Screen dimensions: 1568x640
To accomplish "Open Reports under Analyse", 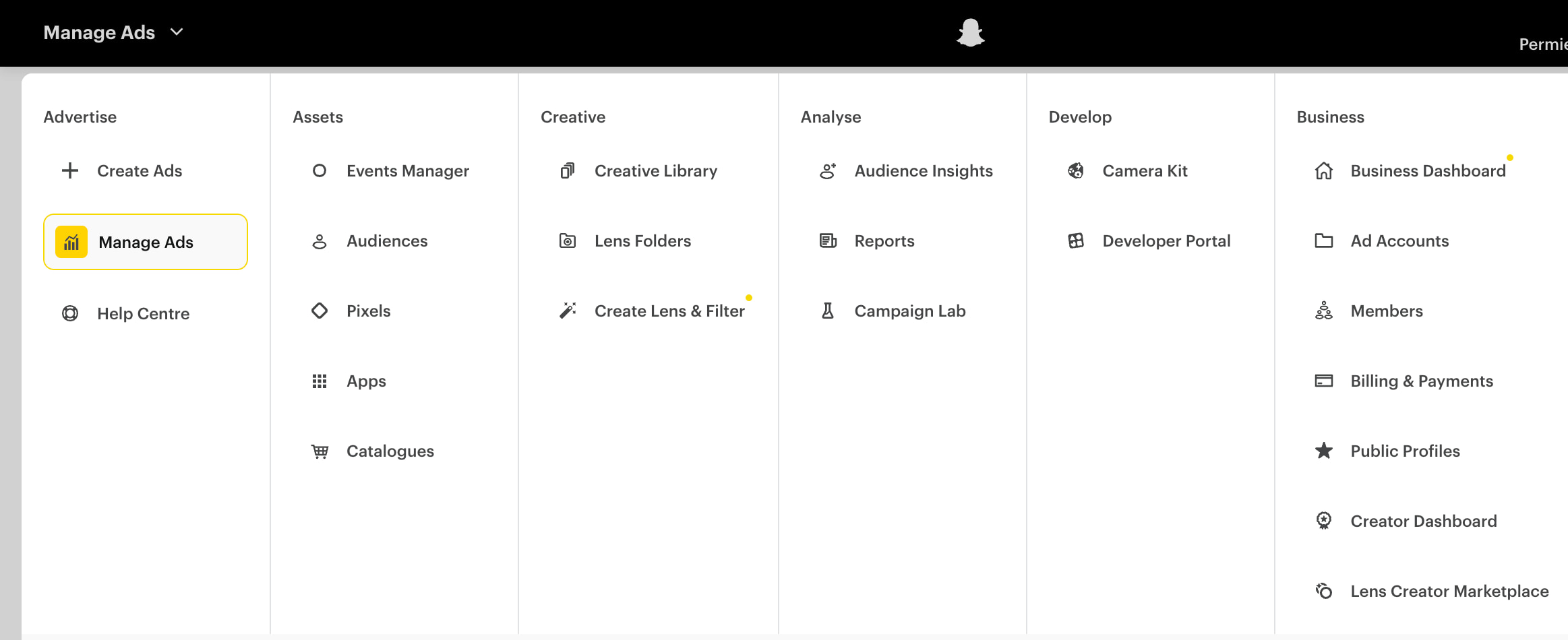I will tap(884, 241).
